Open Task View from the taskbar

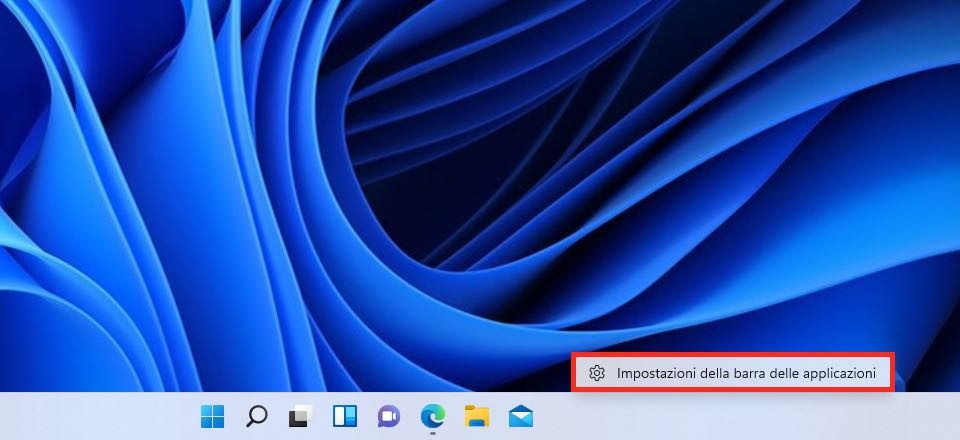[x=301, y=417]
